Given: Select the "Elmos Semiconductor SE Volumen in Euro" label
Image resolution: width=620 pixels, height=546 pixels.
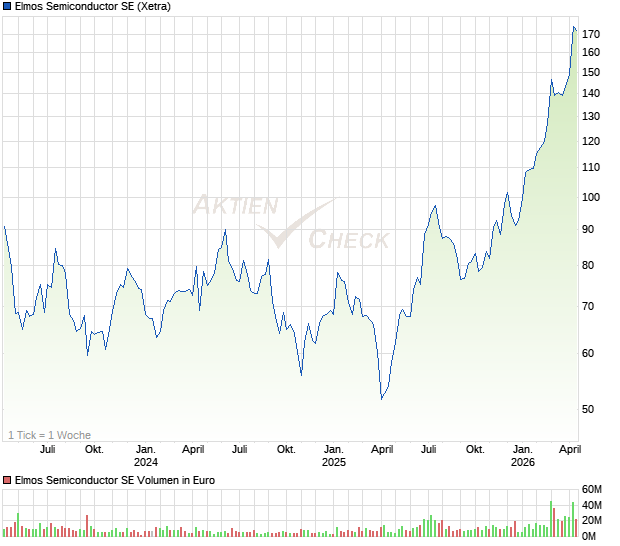Looking at the screenshot, I should pos(115,480).
